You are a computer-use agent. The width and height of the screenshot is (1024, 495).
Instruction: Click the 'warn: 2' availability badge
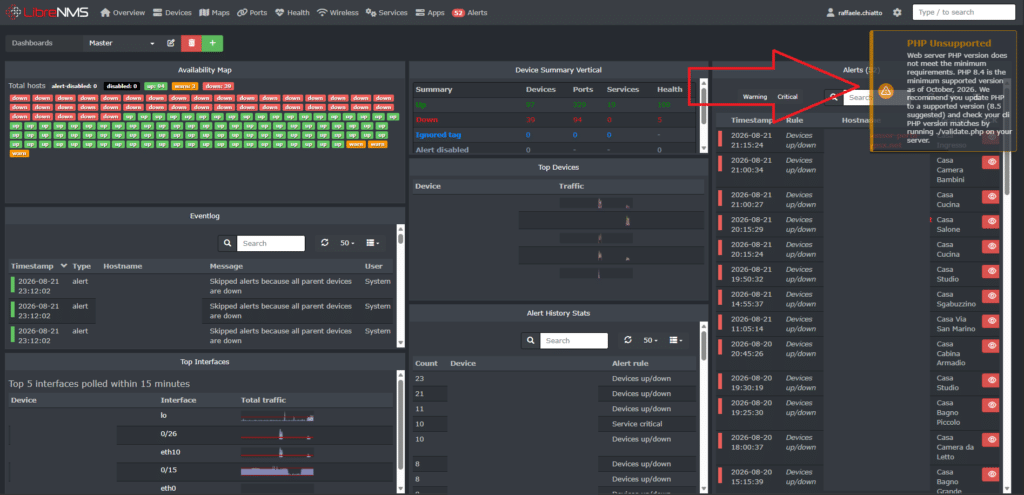185,86
